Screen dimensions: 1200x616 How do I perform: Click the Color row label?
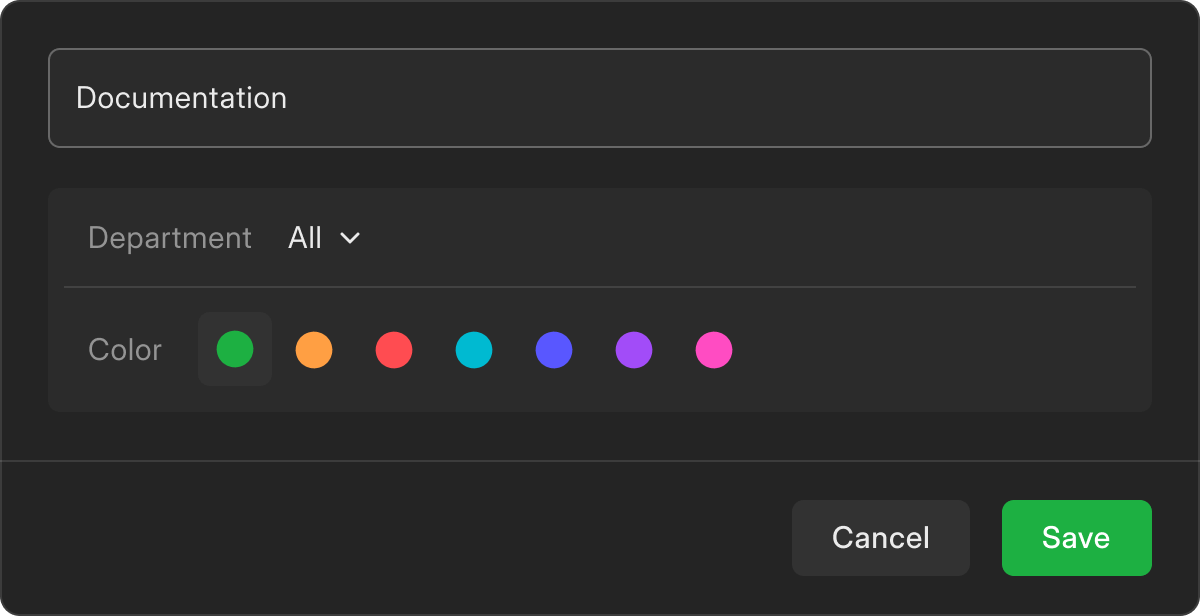pos(125,350)
